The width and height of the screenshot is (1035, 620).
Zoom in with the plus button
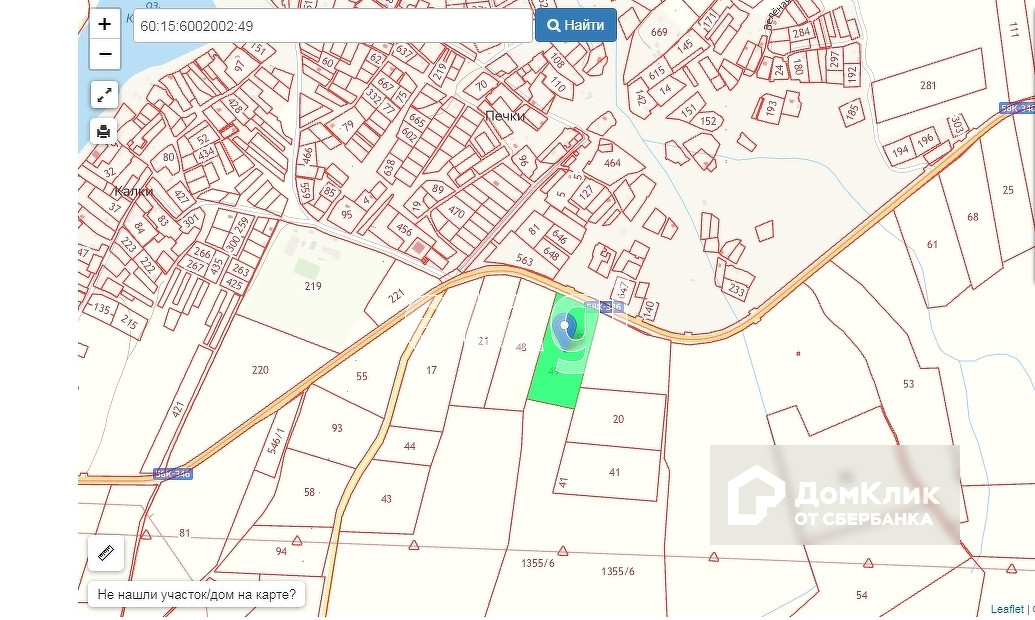pyautogui.click(x=104, y=24)
